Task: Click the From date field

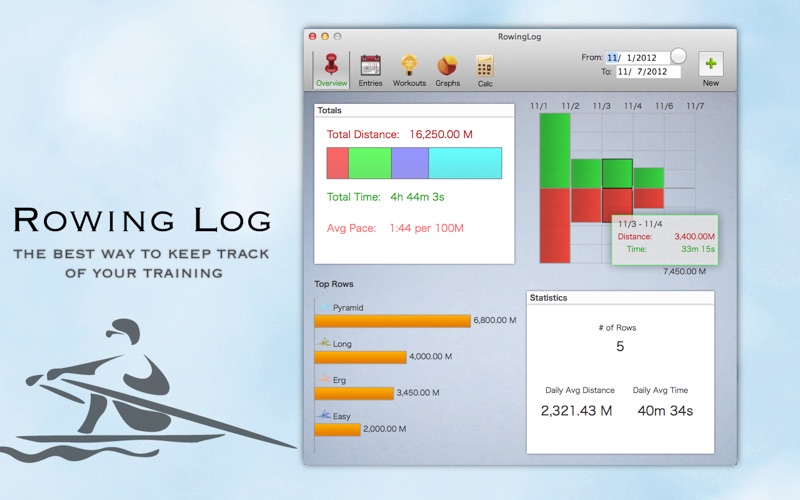Action: click(x=637, y=58)
